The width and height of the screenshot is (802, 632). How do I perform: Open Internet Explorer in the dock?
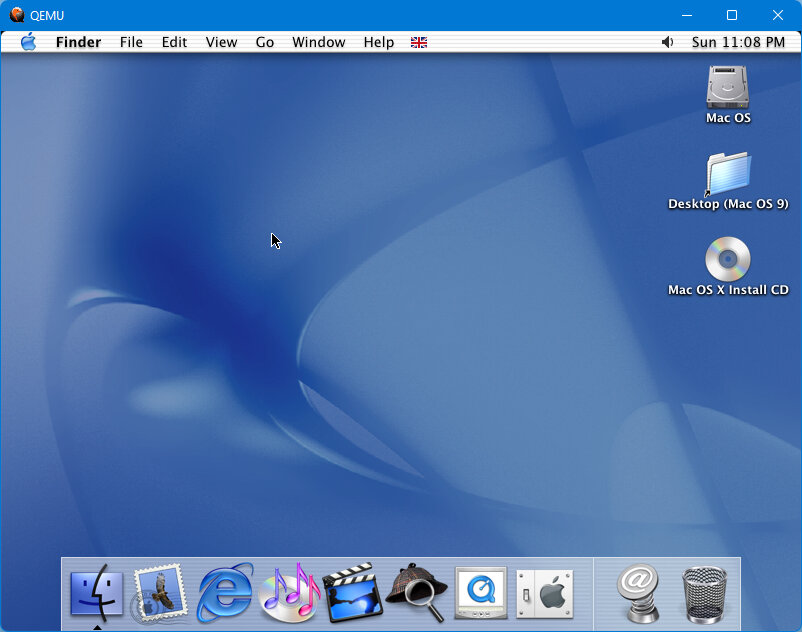pyautogui.click(x=224, y=593)
